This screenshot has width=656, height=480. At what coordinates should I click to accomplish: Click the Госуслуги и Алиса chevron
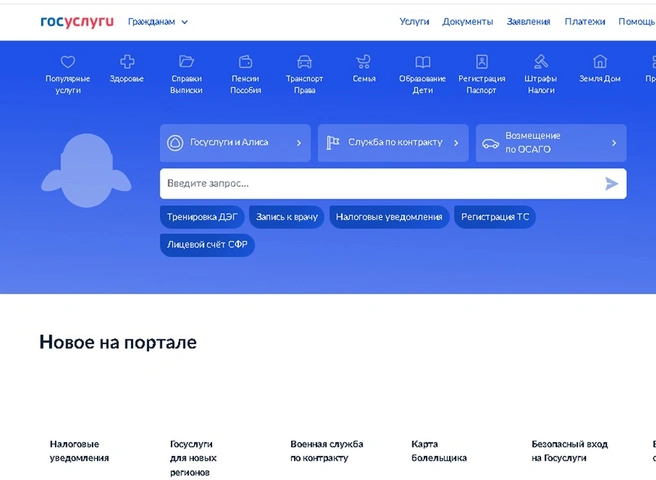tap(299, 143)
